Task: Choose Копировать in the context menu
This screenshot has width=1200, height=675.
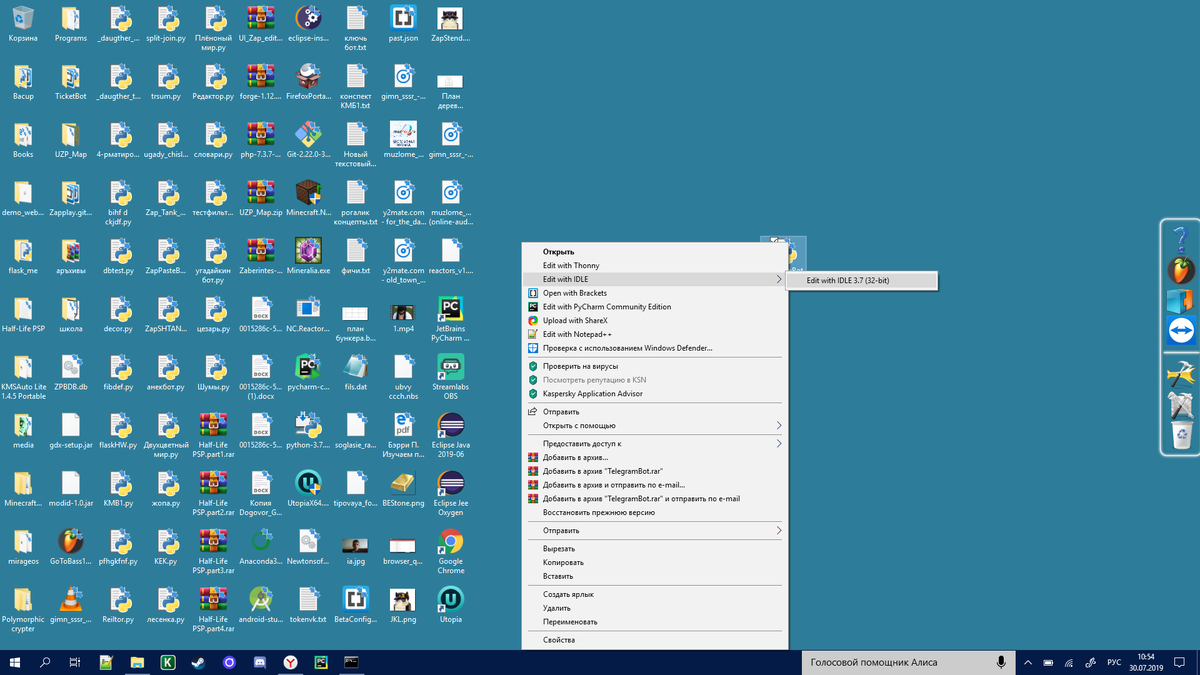Action: tap(655, 562)
